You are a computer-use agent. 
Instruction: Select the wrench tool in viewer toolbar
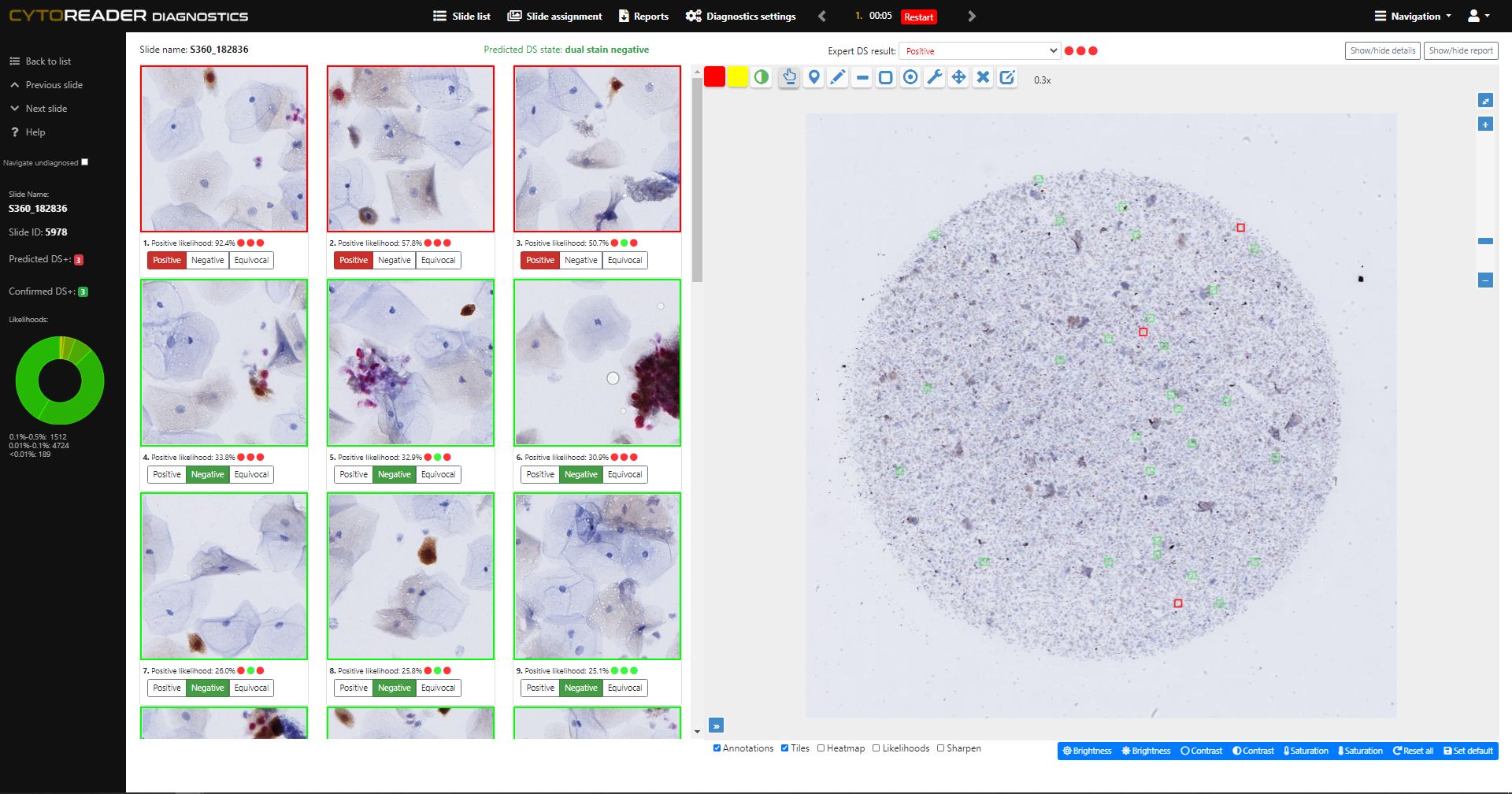[x=935, y=77]
